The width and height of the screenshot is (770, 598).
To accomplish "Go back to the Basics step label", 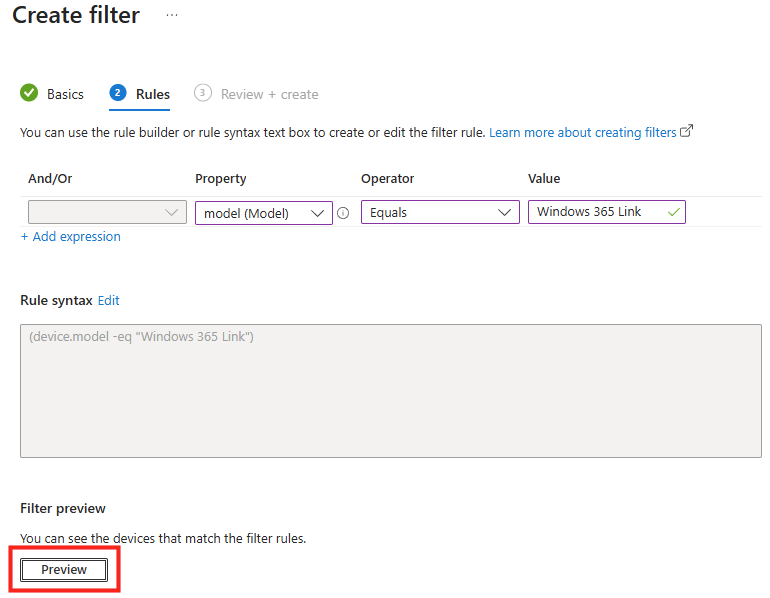I will pyautogui.click(x=65, y=94).
